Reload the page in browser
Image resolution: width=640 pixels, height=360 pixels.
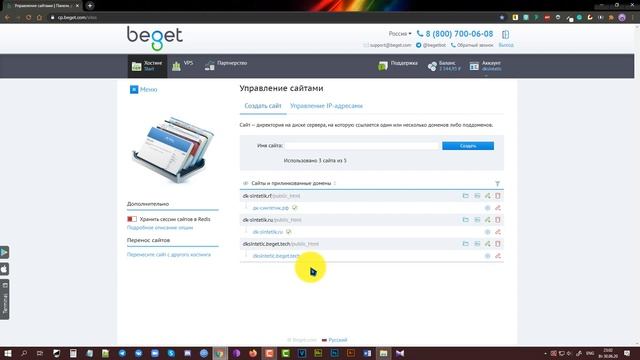click(x=28, y=18)
